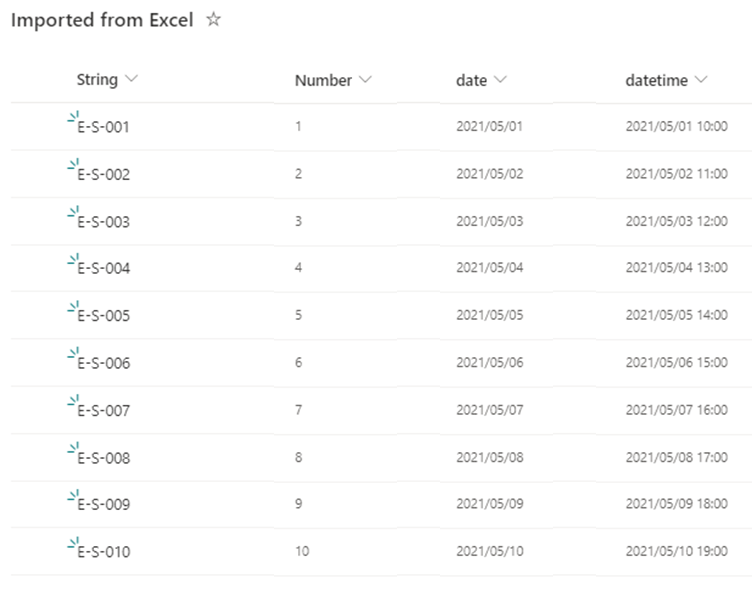
Task: Select the datetime cell 2021/05/02 11:00
Action: pyautogui.click(x=676, y=174)
